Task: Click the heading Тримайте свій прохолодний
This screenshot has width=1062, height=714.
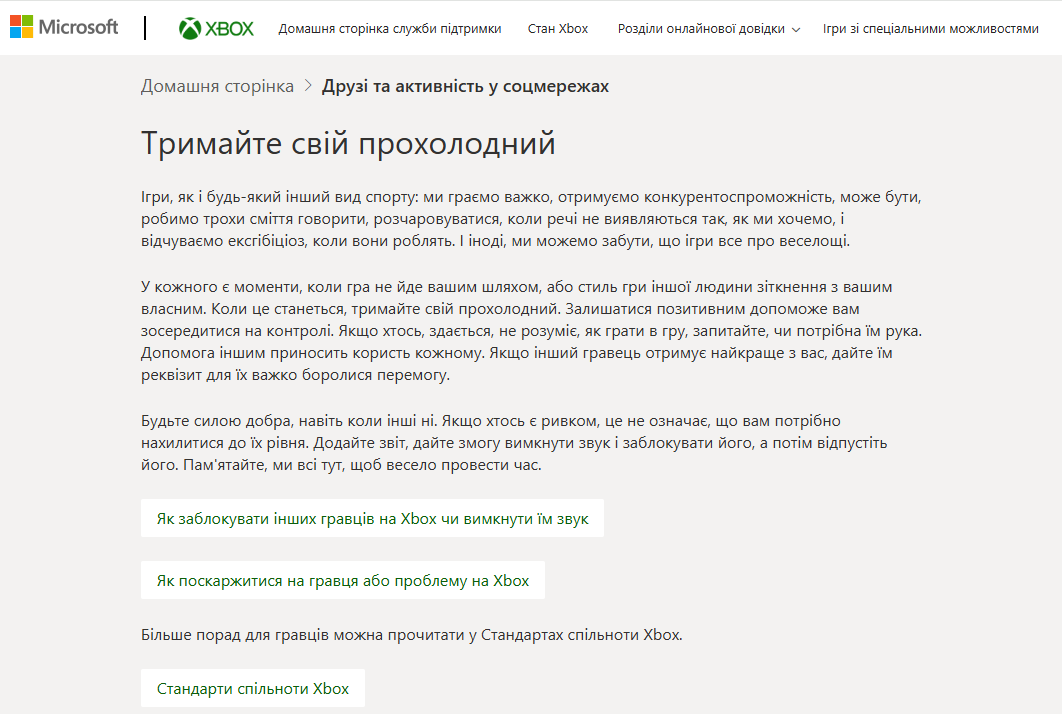Action: (348, 143)
